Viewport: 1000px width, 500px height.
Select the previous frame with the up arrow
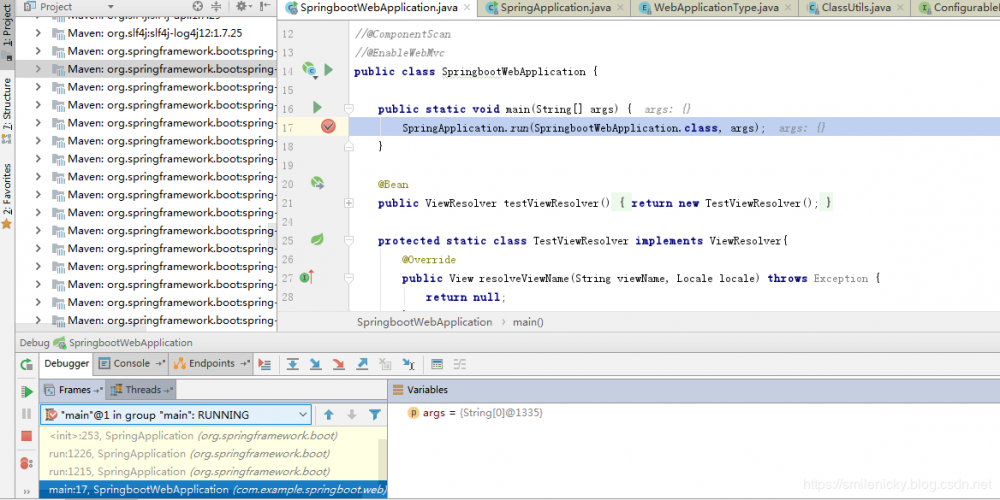coord(328,415)
